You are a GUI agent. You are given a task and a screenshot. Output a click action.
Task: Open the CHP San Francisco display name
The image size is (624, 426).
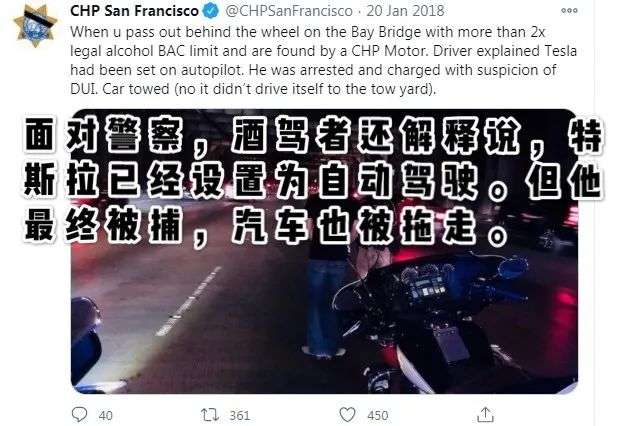coord(135,11)
